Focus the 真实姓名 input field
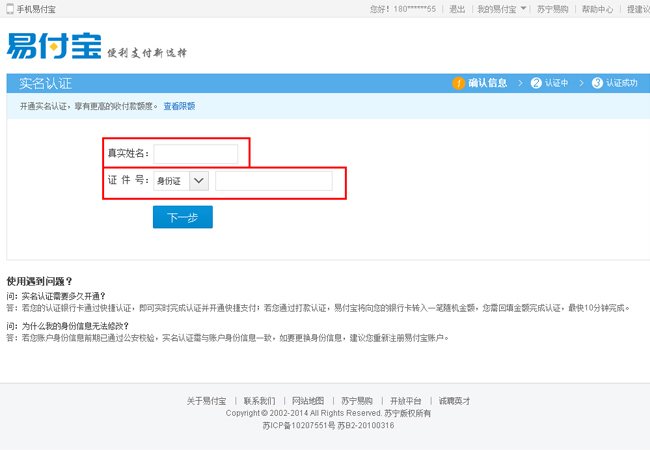 196,154
